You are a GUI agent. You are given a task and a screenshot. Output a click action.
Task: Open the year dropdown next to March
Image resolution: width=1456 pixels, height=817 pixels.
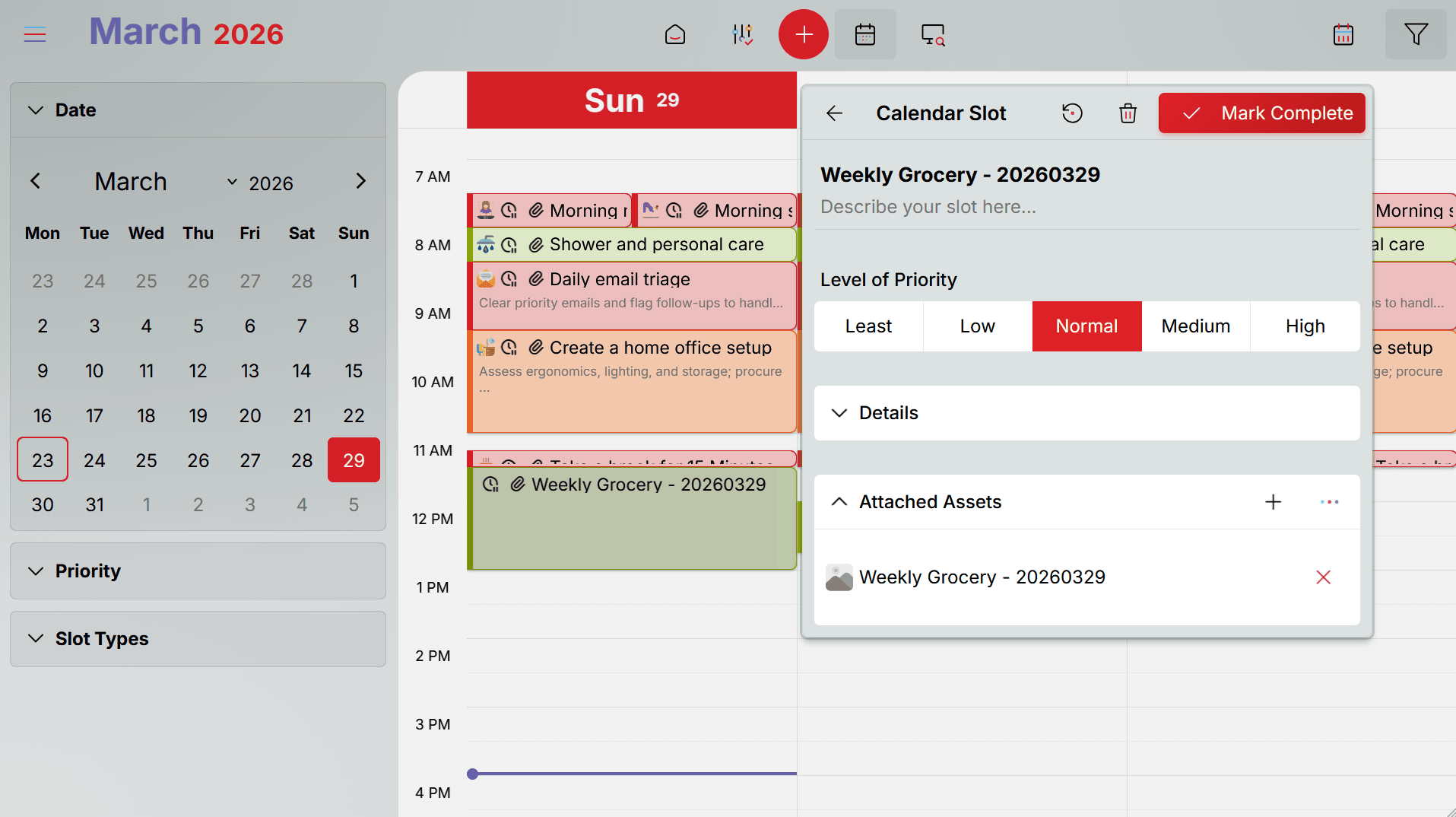coord(232,182)
